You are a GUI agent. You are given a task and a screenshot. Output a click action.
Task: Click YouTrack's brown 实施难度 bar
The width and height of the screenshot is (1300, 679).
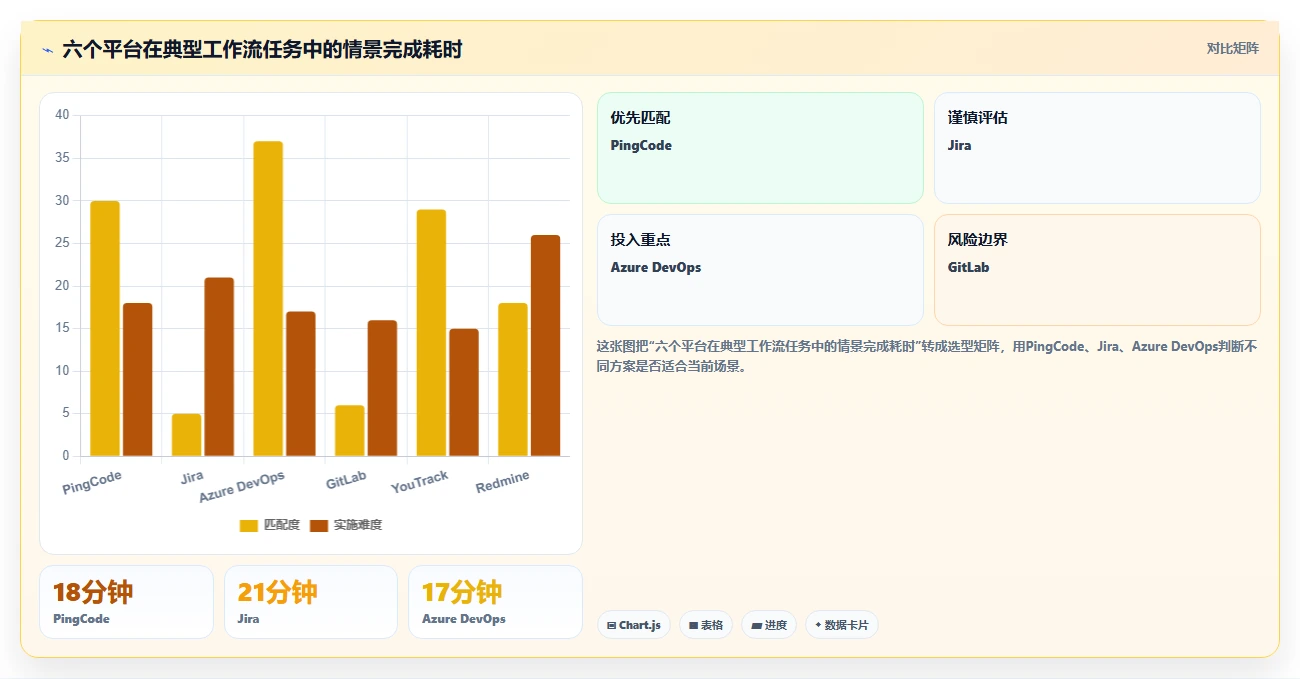coord(464,392)
